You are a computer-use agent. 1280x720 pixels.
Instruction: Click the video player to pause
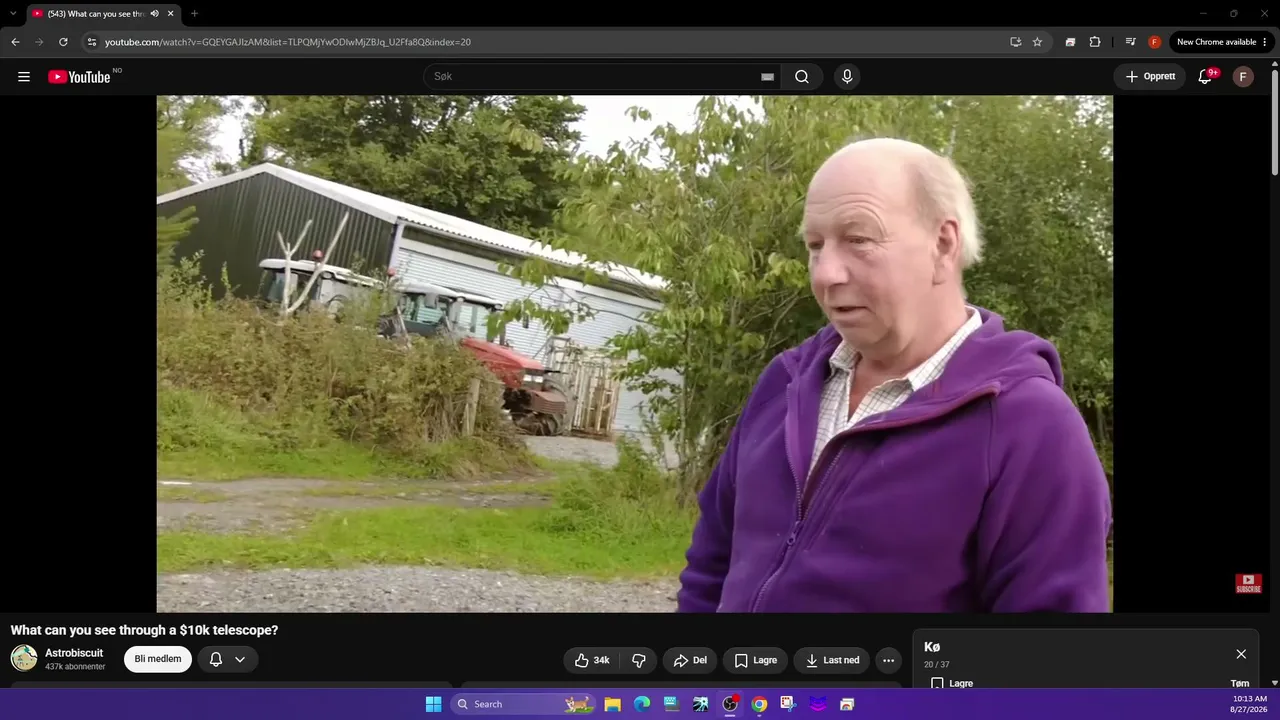(634, 354)
